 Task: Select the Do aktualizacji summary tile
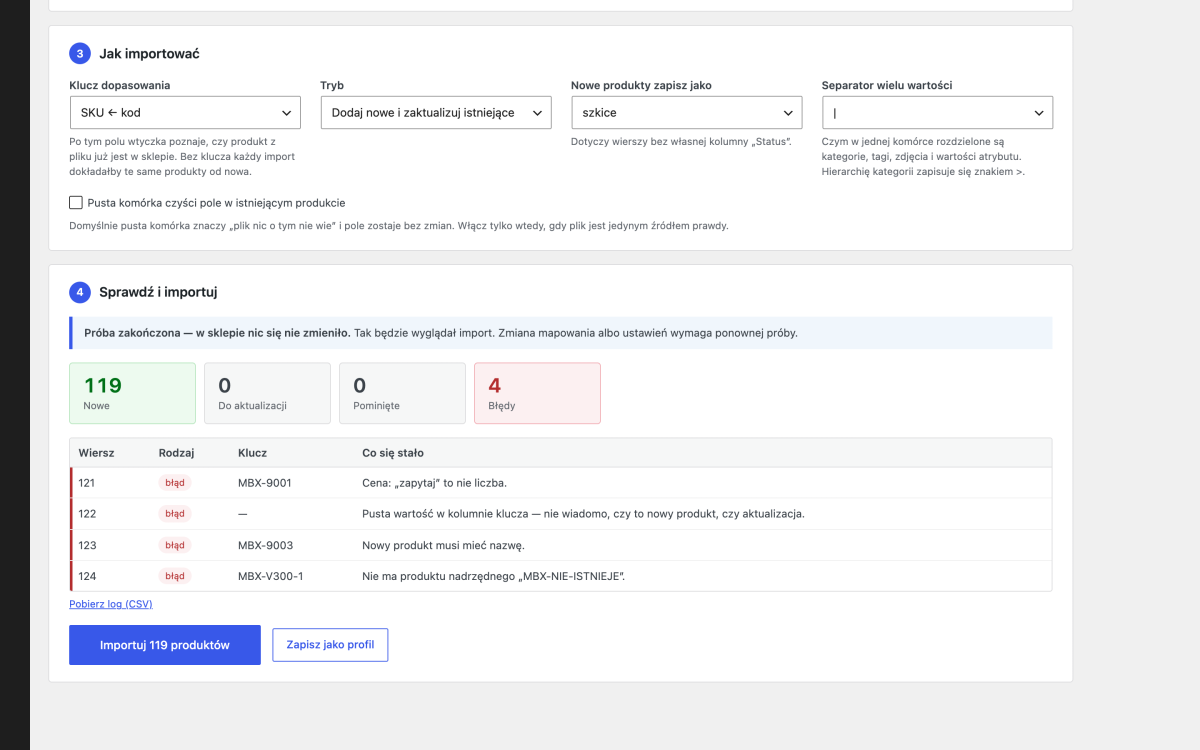(267, 393)
